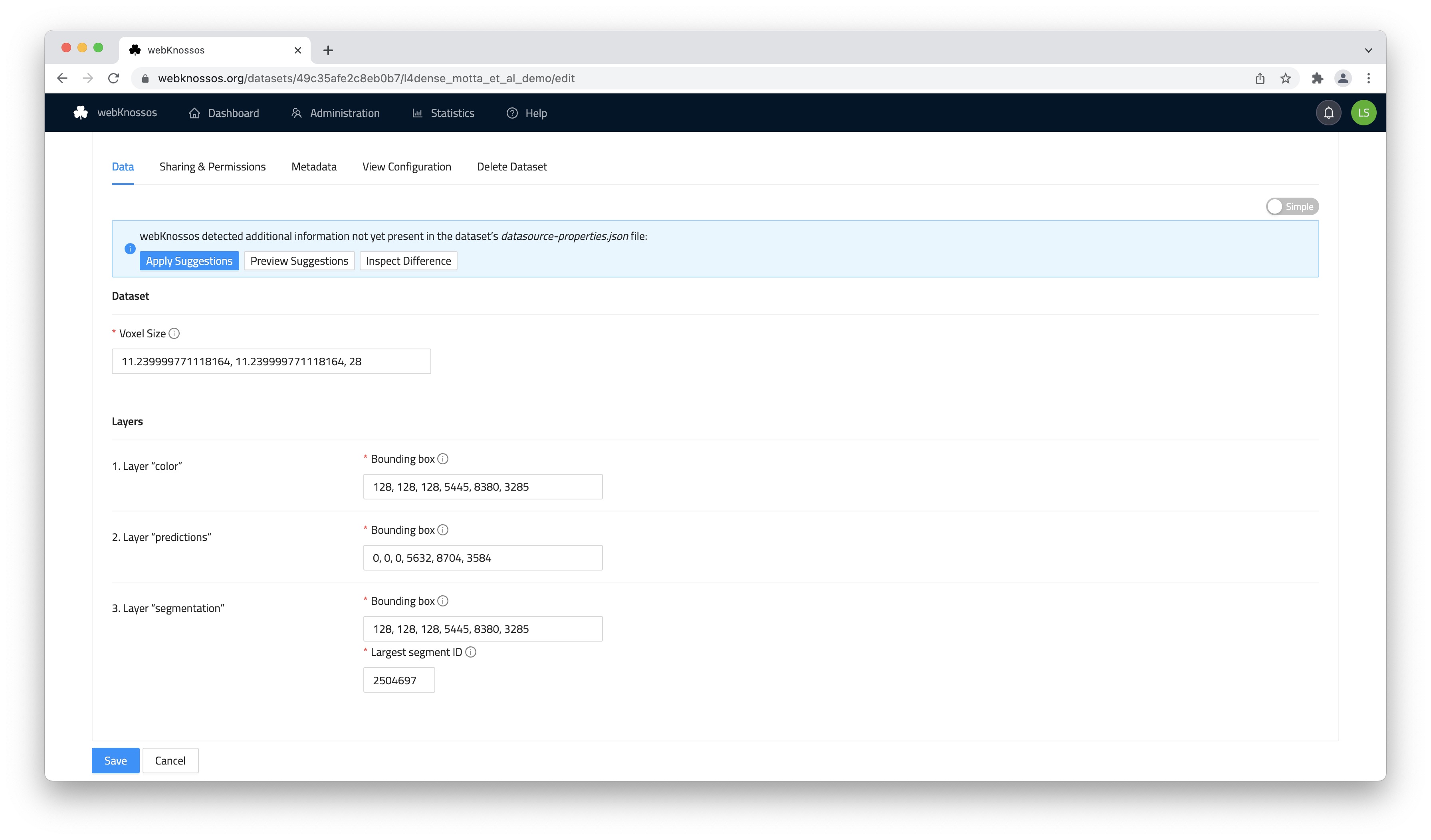1431x840 pixels.
Task: Click the webKnossos brand text link
Action: point(127,113)
